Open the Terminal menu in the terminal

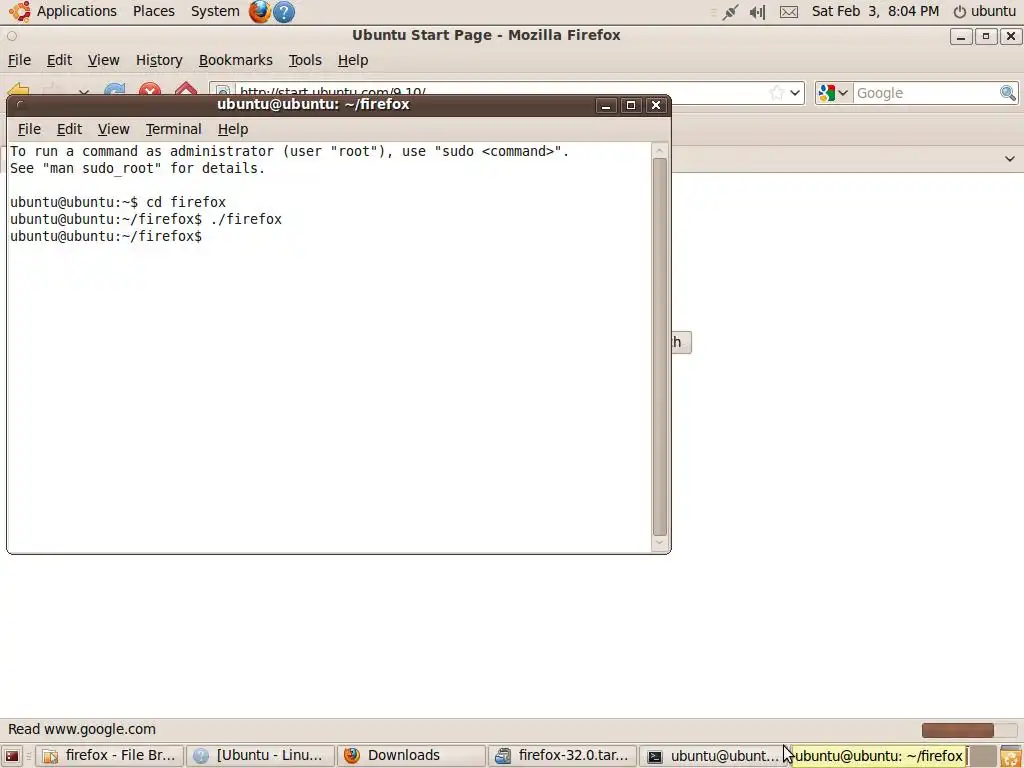click(x=173, y=129)
